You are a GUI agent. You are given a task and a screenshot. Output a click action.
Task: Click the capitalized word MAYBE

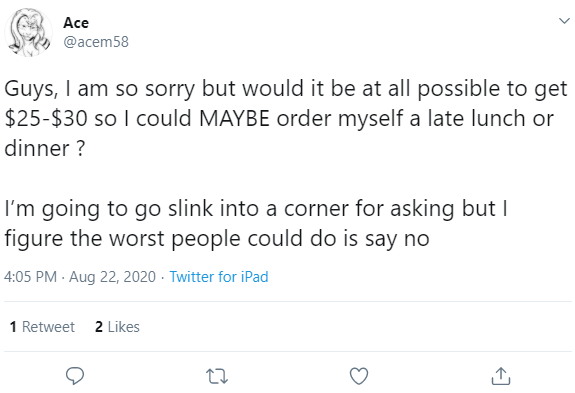(x=235, y=118)
